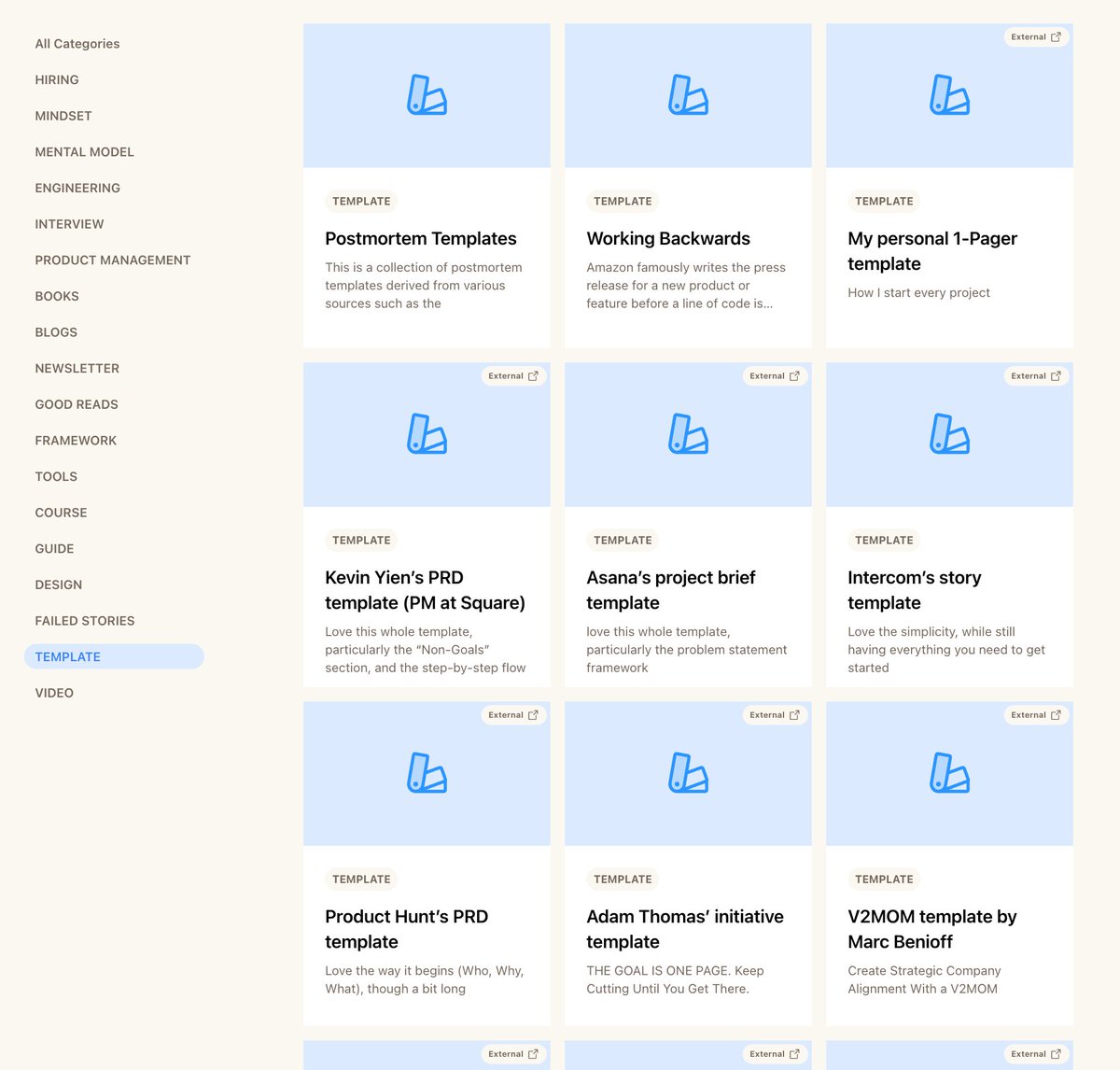Image resolution: width=1120 pixels, height=1070 pixels.
Task: Click 'How I start every project' description
Action: pyautogui.click(x=918, y=293)
